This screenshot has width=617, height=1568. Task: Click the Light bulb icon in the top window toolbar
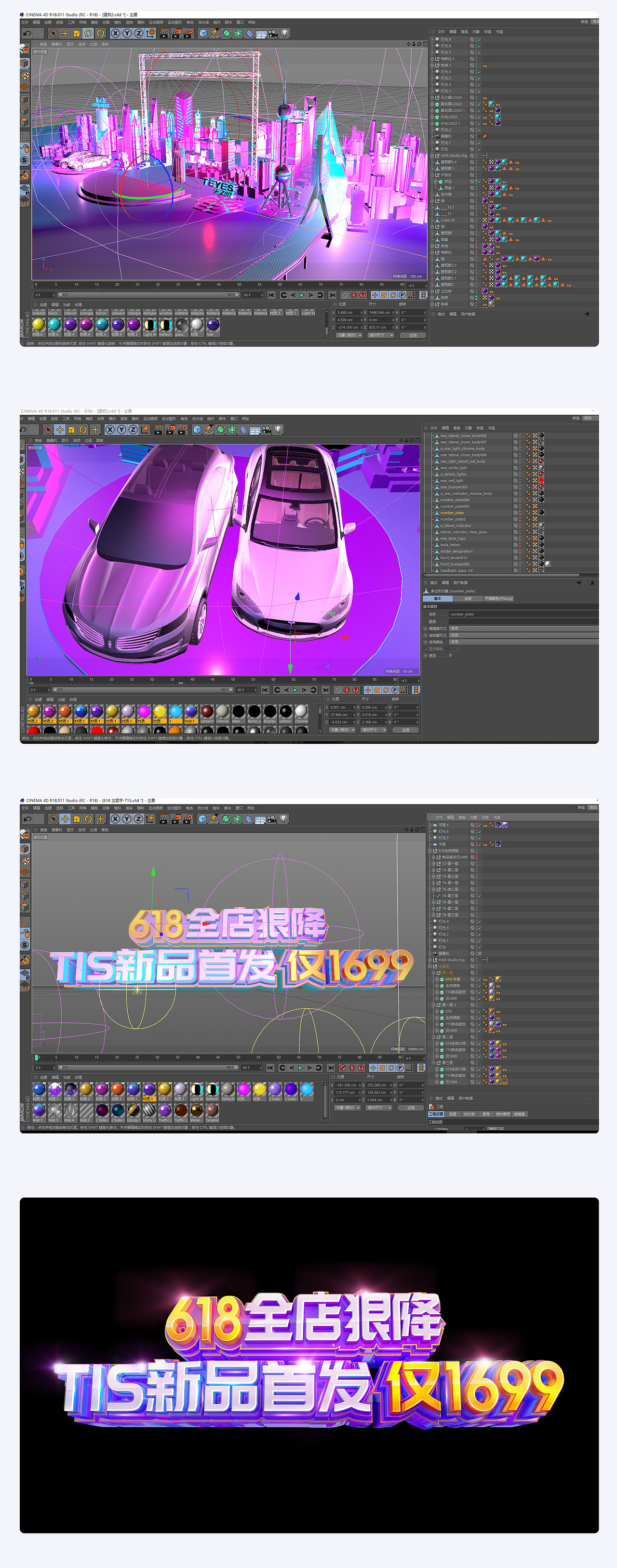(x=284, y=33)
